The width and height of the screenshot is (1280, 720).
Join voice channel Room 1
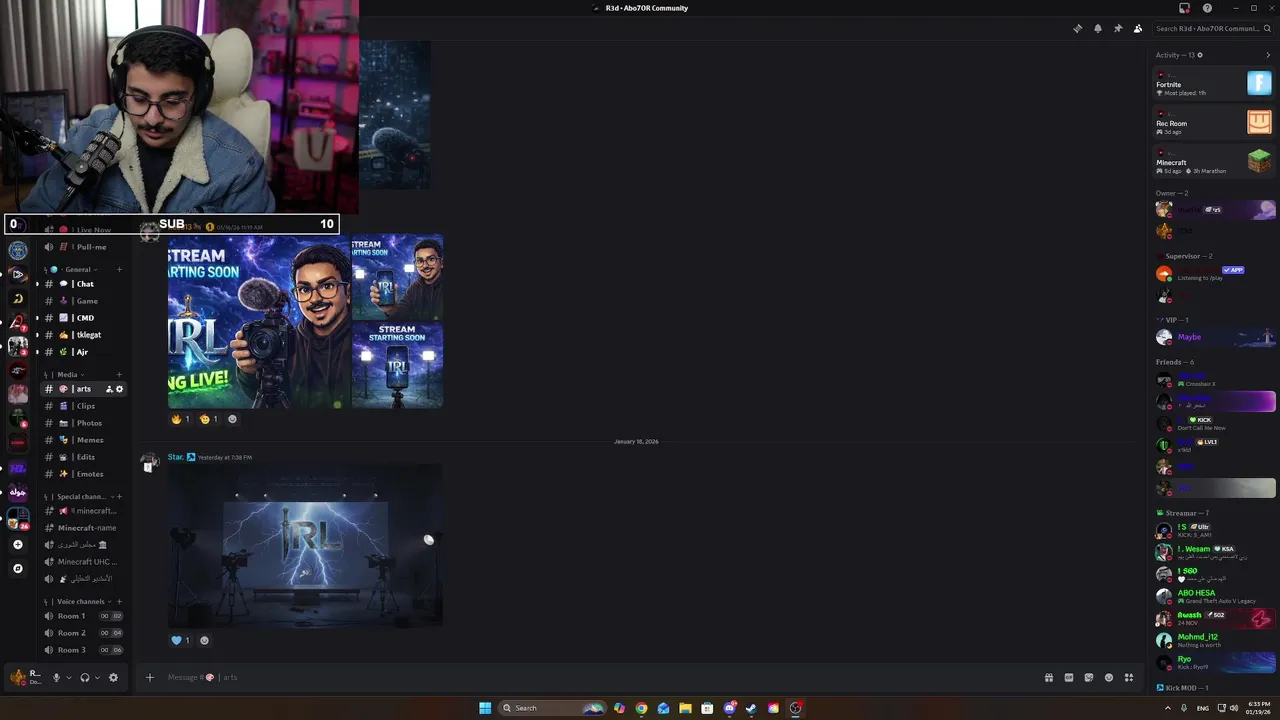pos(84,616)
